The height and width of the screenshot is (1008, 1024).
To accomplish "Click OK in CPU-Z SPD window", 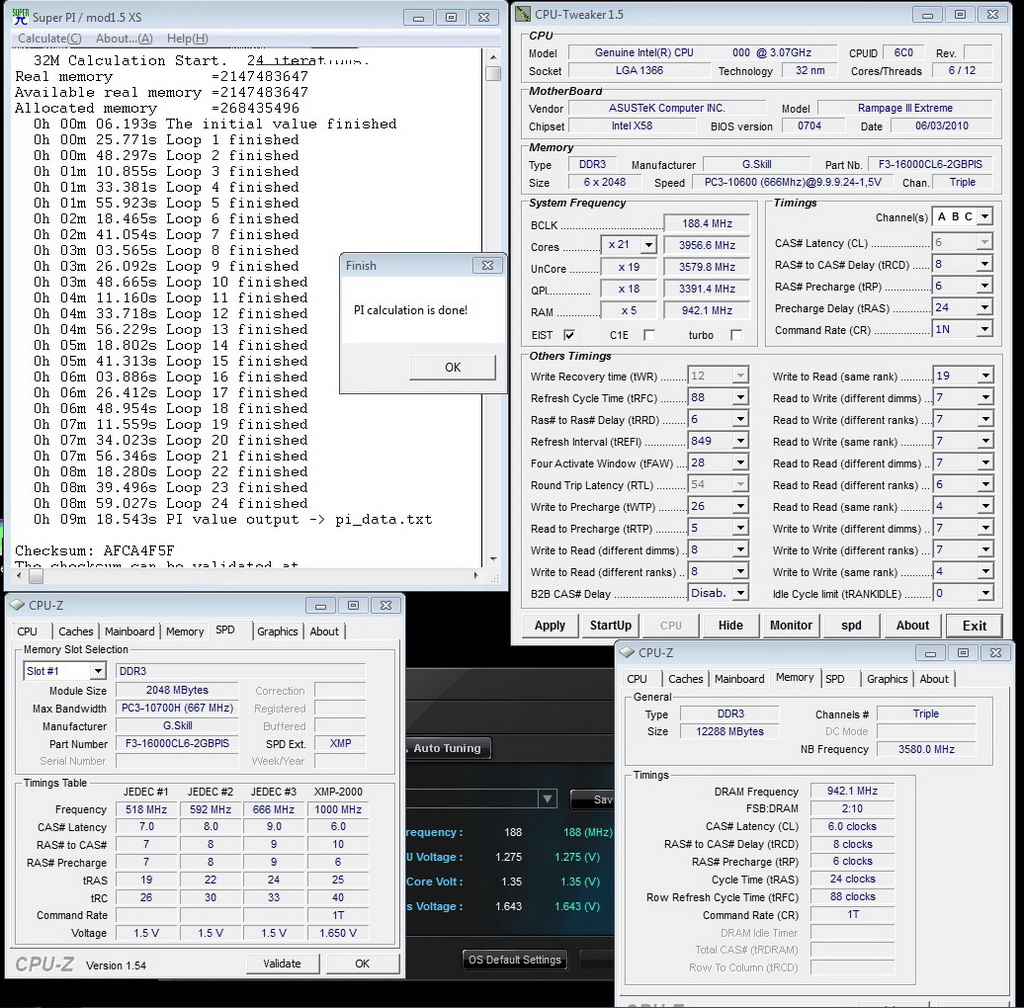I will [x=362, y=964].
